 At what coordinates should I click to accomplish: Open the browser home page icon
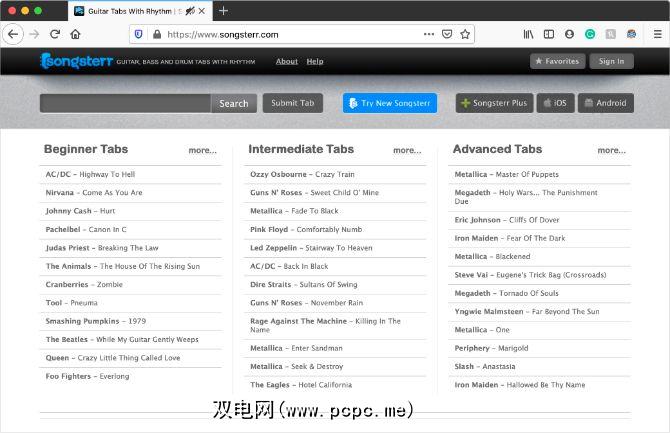tap(75, 34)
